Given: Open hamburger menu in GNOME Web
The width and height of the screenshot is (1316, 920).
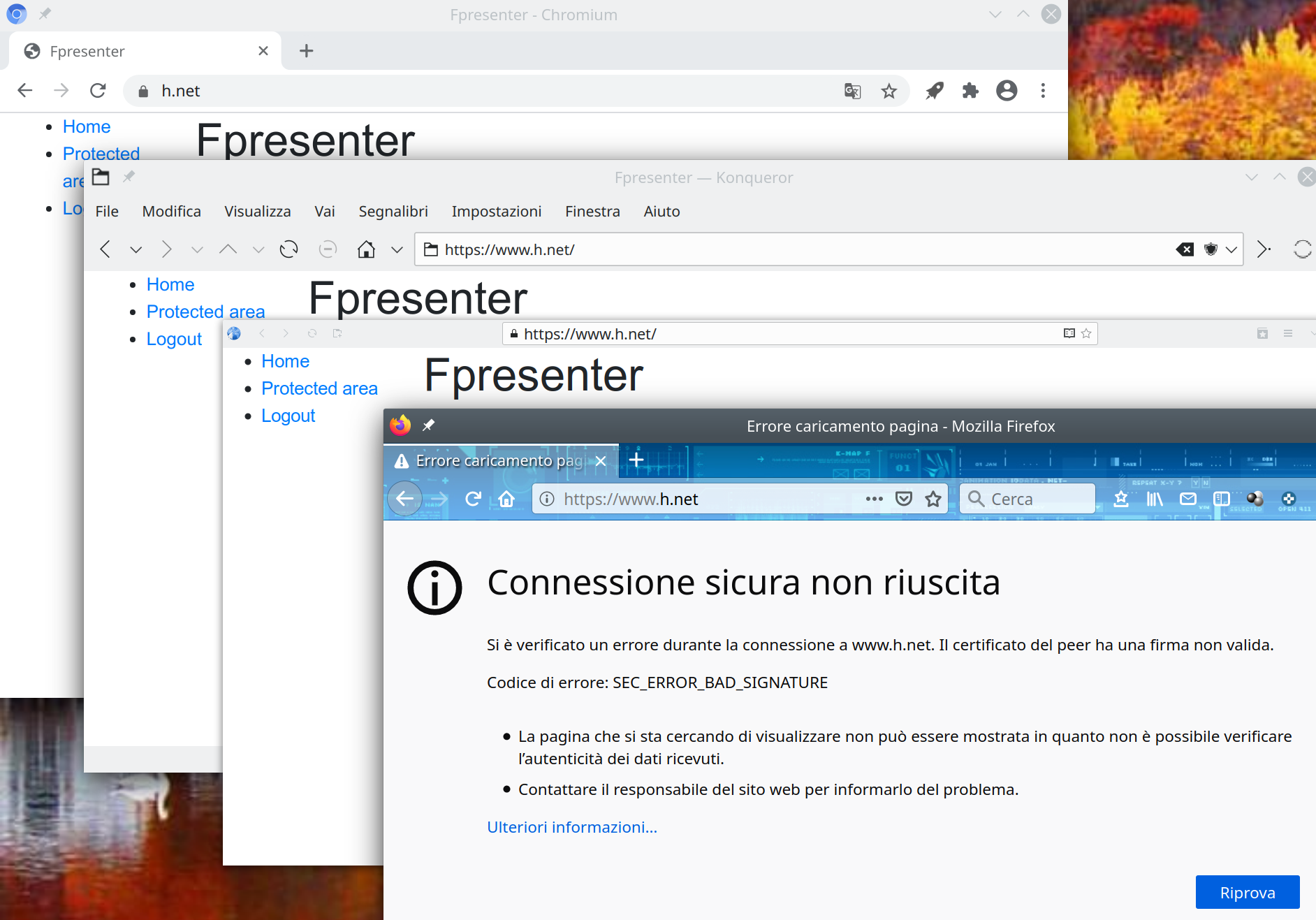Looking at the screenshot, I should [x=1288, y=333].
